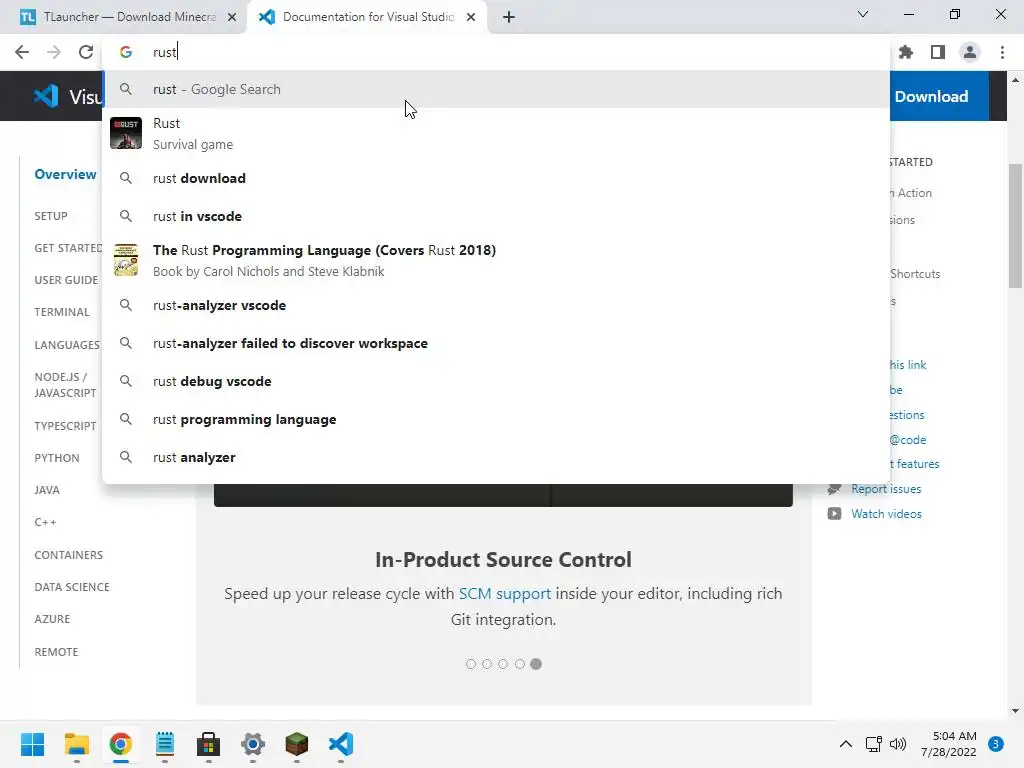Close the Documentation for Visual Studio tab

(471, 17)
